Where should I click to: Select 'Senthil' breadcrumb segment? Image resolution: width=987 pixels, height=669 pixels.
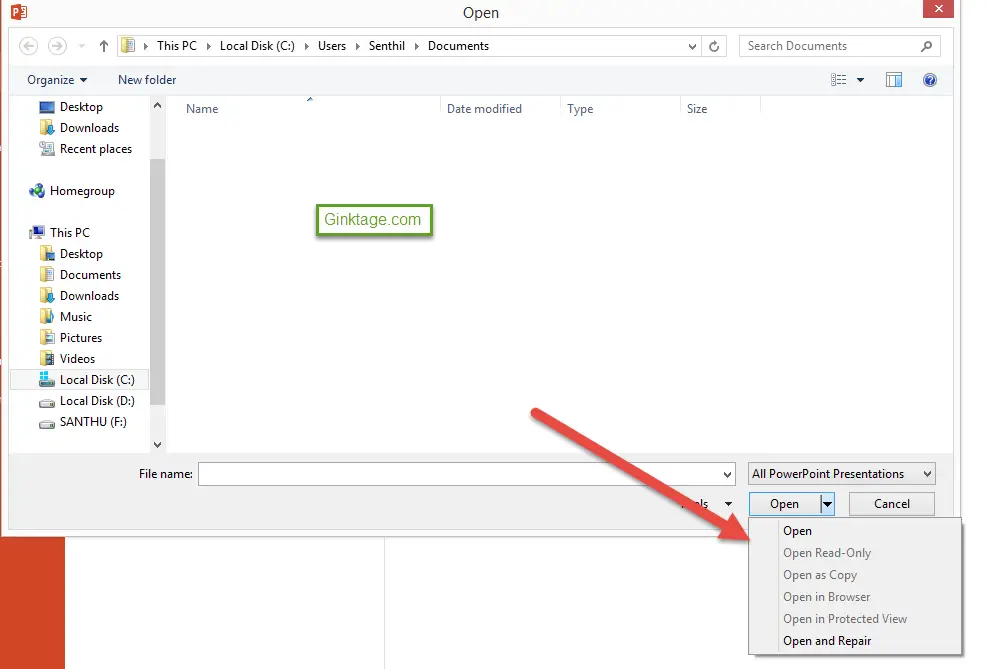click(x=386, y=46)
